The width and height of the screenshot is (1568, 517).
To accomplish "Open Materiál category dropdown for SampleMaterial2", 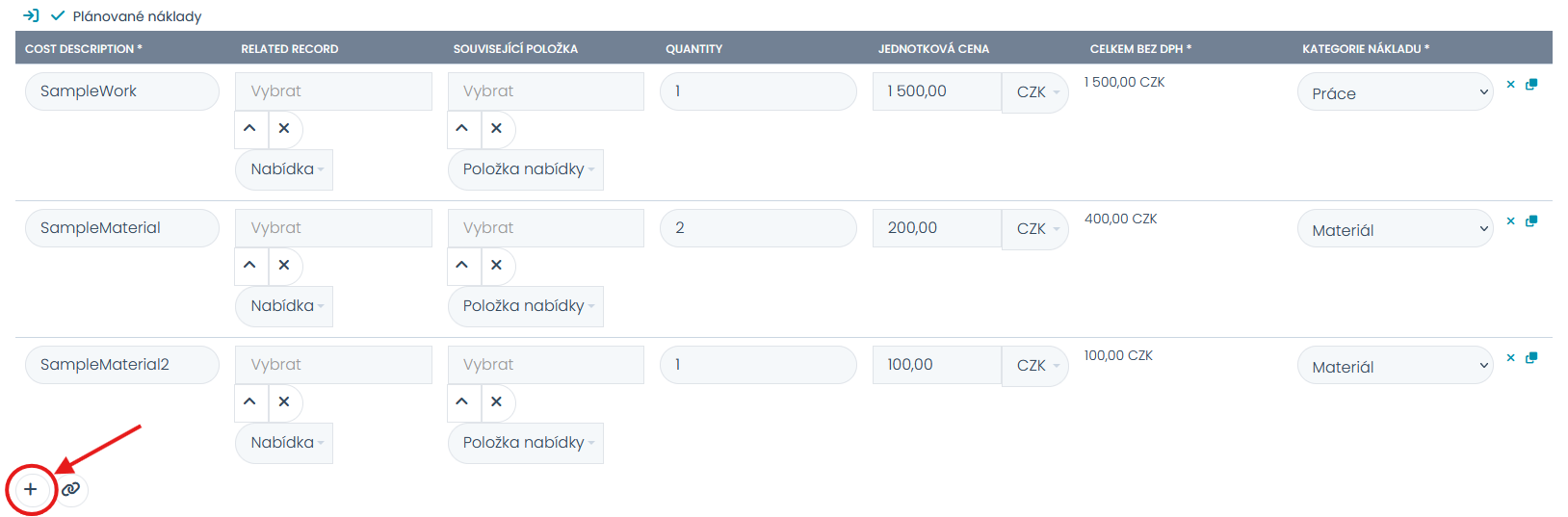I will point(1394,366).
